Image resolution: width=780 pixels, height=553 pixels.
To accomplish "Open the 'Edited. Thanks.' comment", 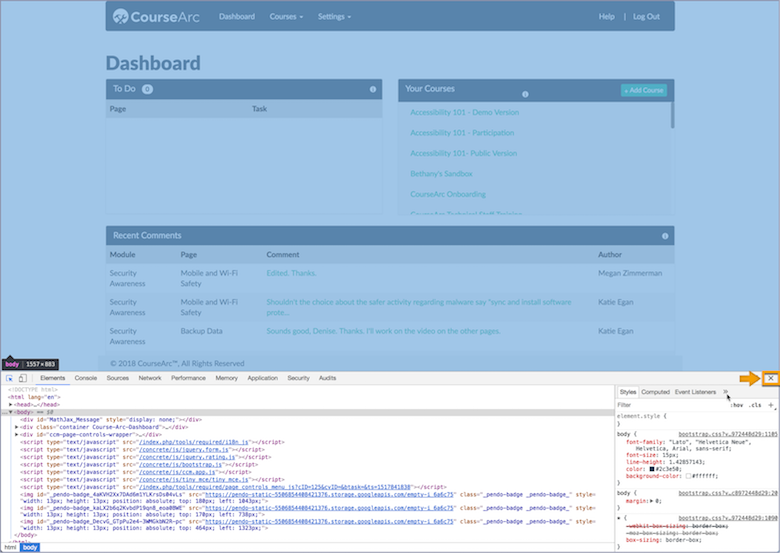I will (x=291, y=273).
